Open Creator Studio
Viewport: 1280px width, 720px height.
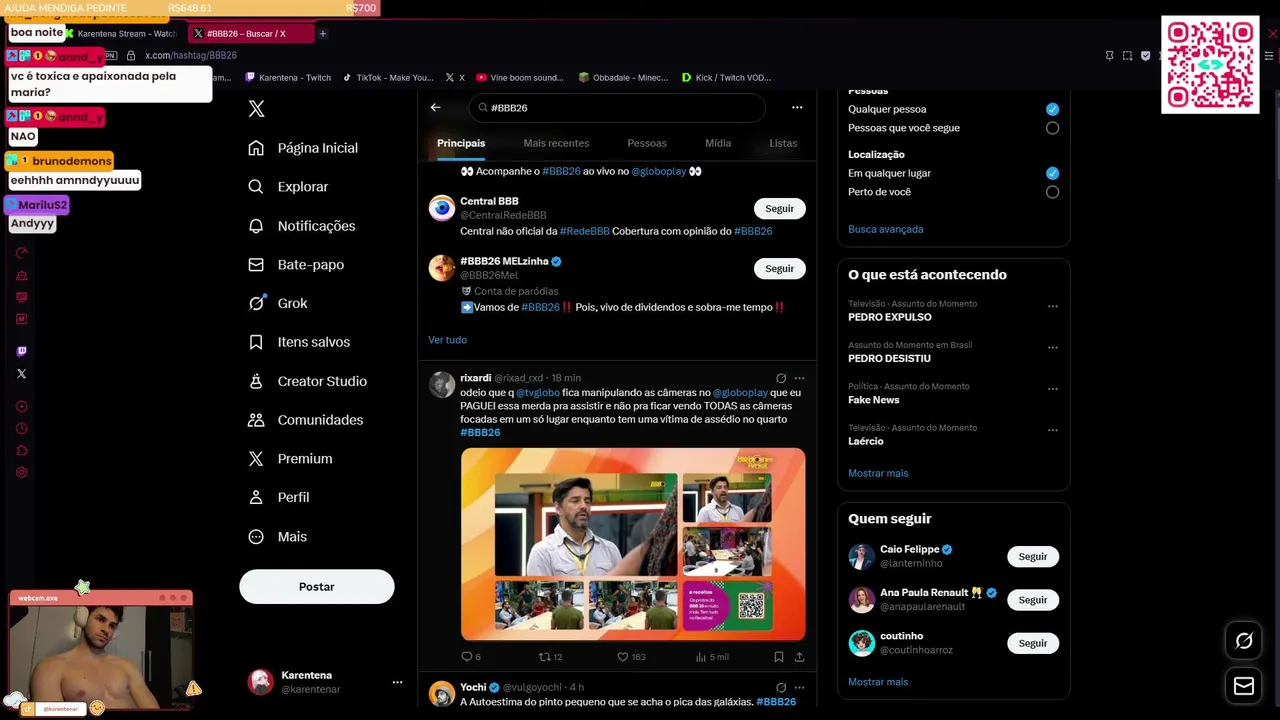click(307, 381)
